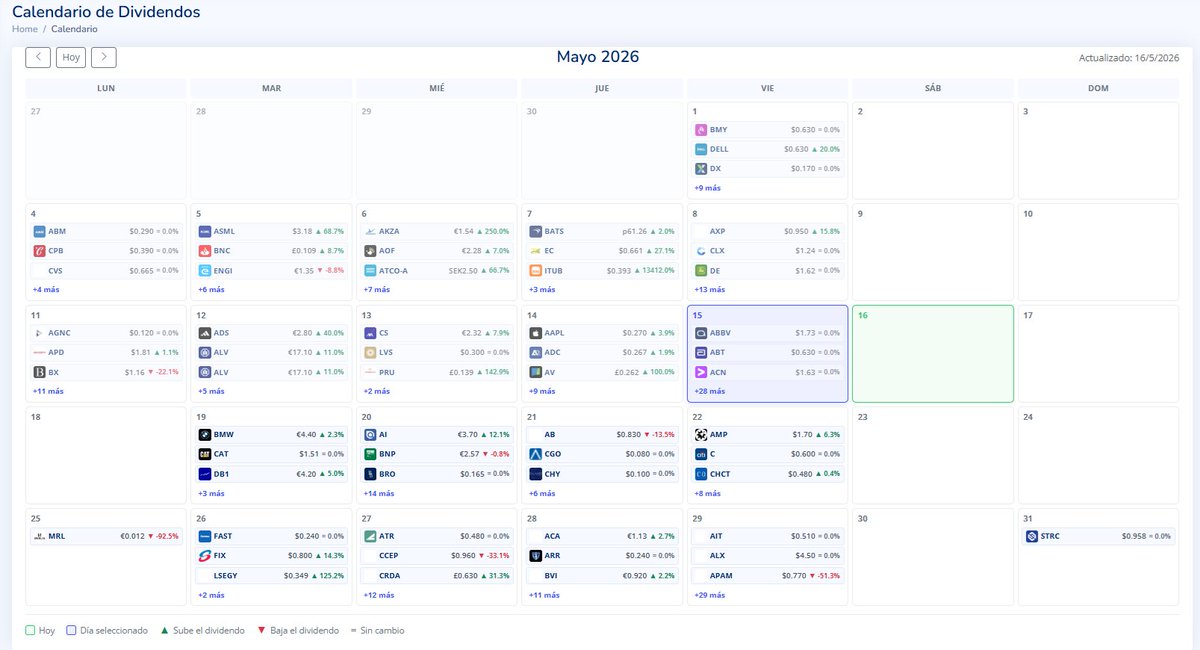Open the CCEP dividend entry
Image resolution: width=1200 pixels, height=650 pixels.
[x=437, y=556]
